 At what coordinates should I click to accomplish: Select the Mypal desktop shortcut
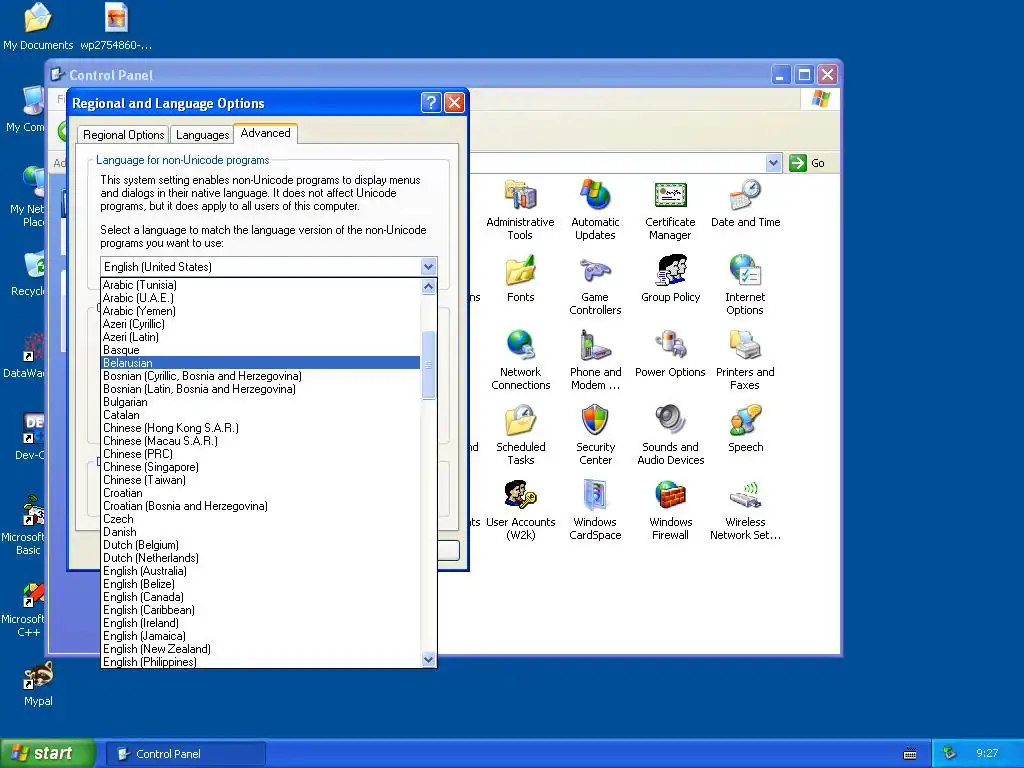(38, 683)
